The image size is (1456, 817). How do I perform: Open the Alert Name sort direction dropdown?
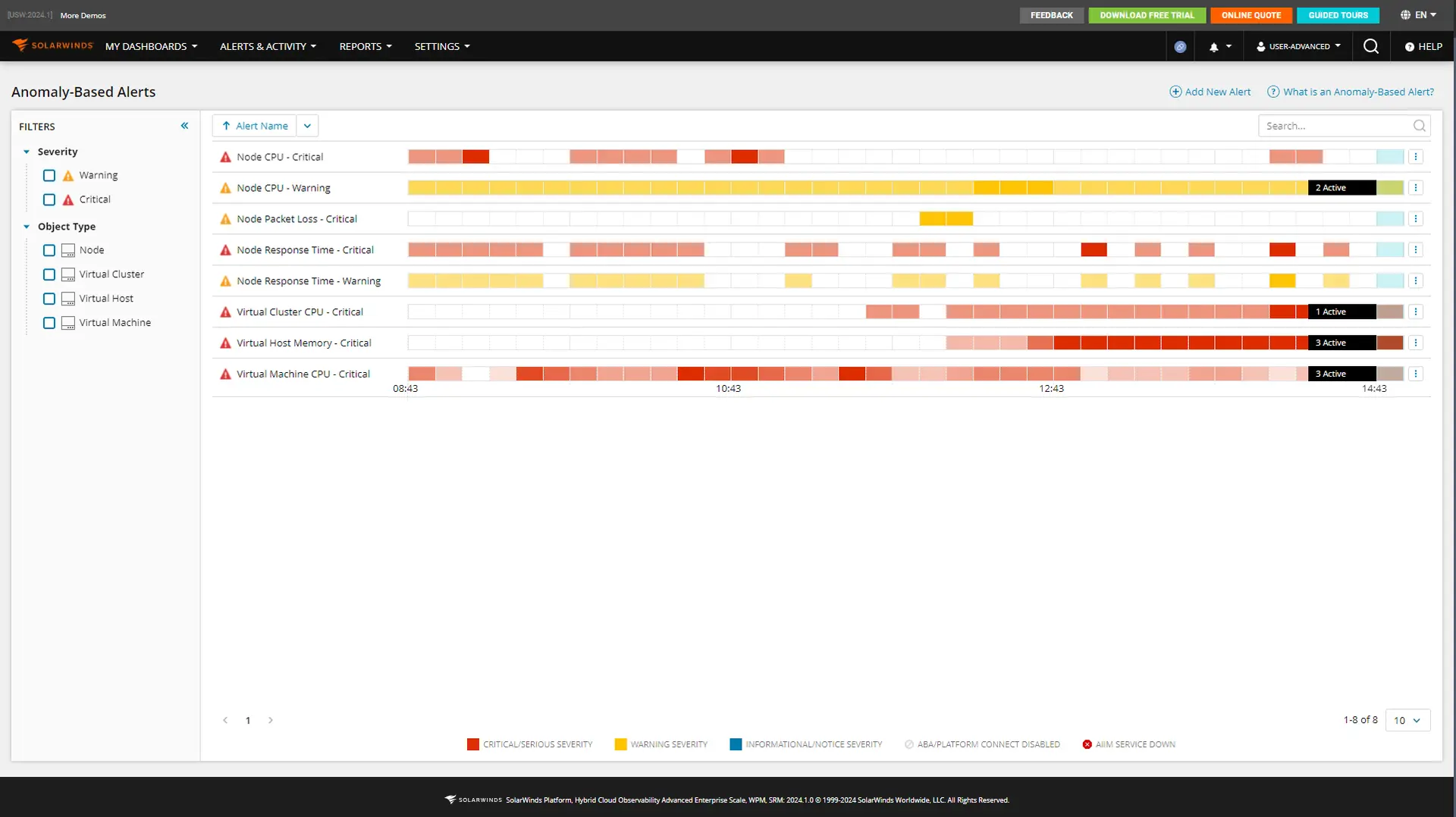[x=307, y=125]
